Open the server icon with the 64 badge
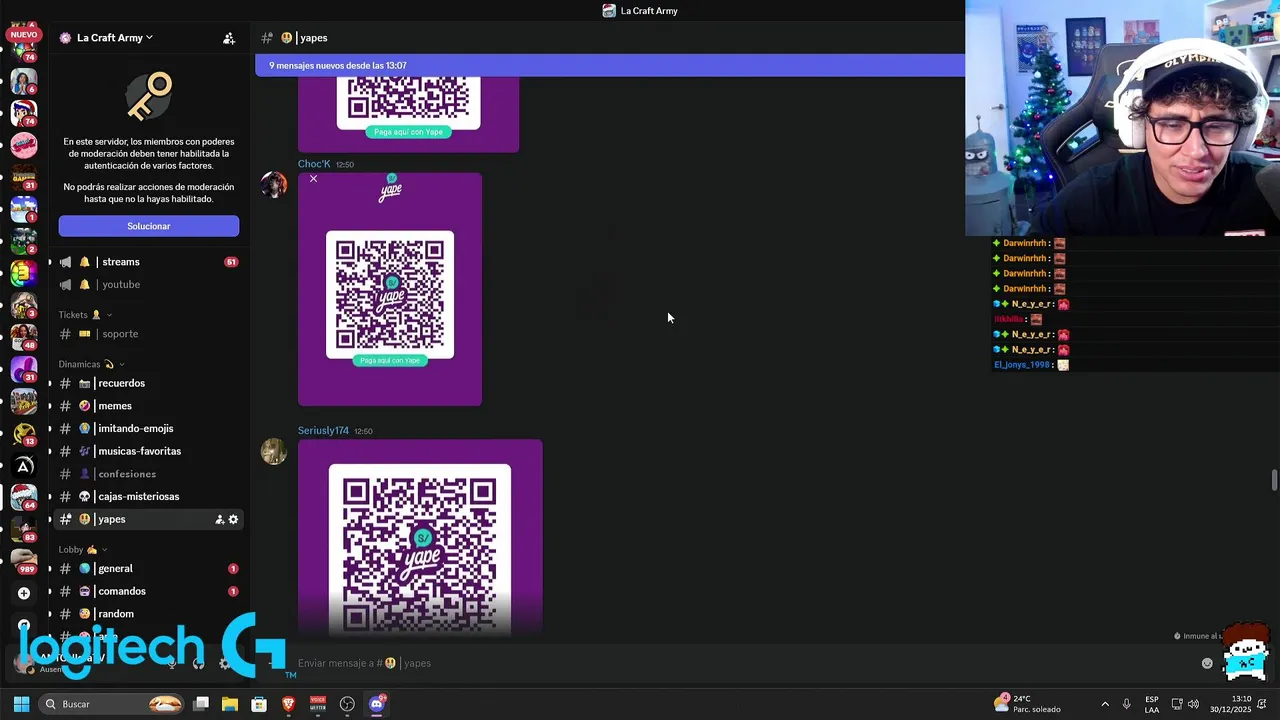Image resolution: width=1280 pixels, height=720 pixels. click(x=24, y=497)
